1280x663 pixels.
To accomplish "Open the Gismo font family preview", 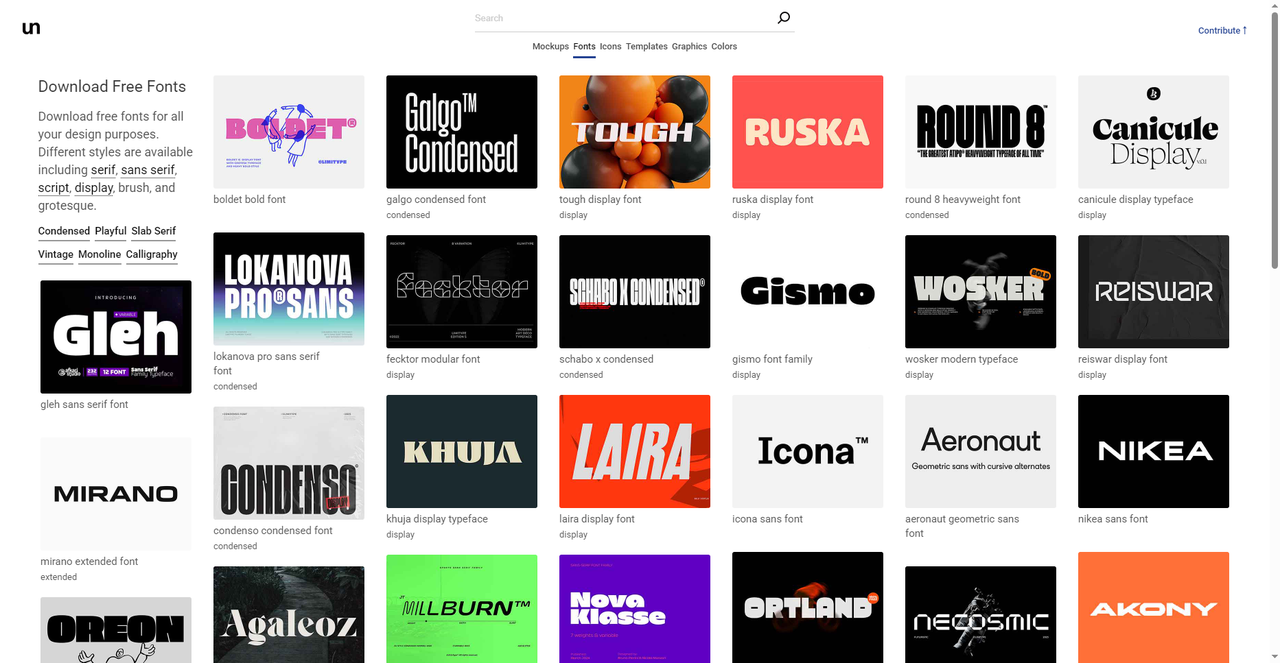I will click(x=807, y=292).
